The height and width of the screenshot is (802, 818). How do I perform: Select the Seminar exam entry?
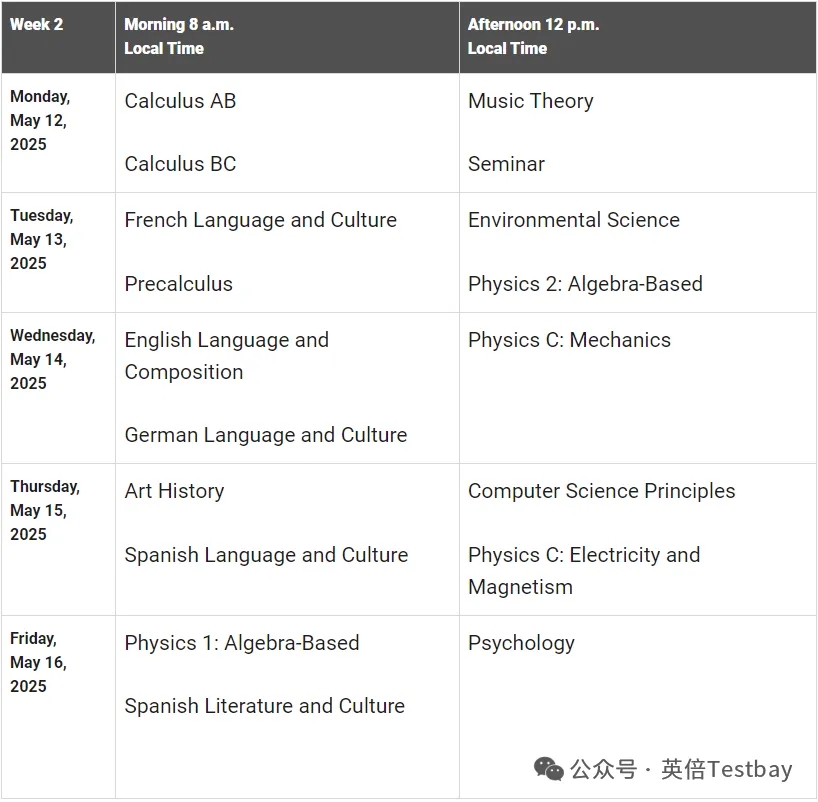pos(506,164)
